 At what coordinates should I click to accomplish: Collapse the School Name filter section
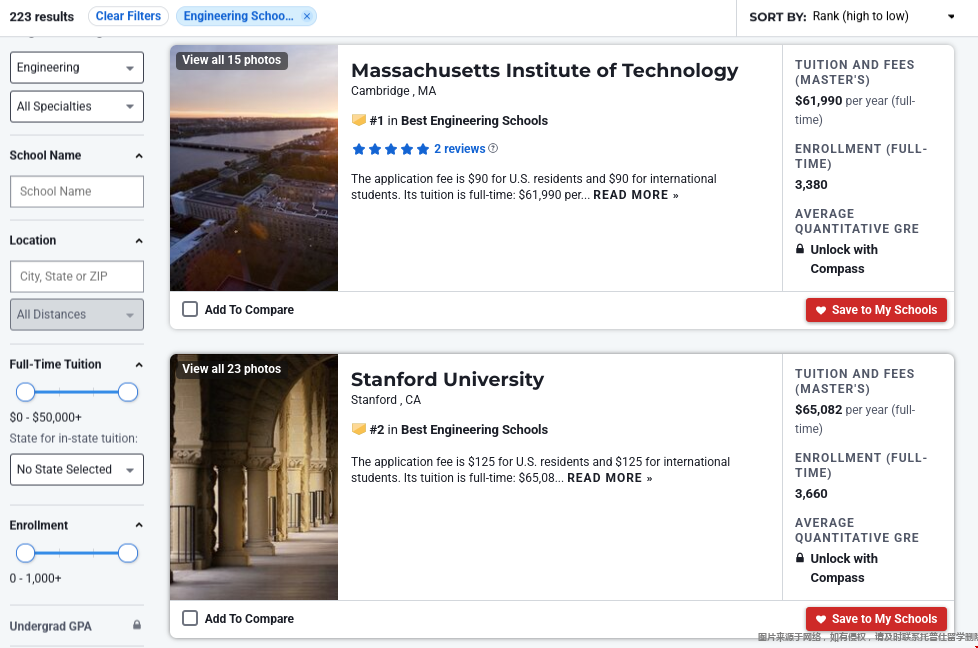(139, 156)
